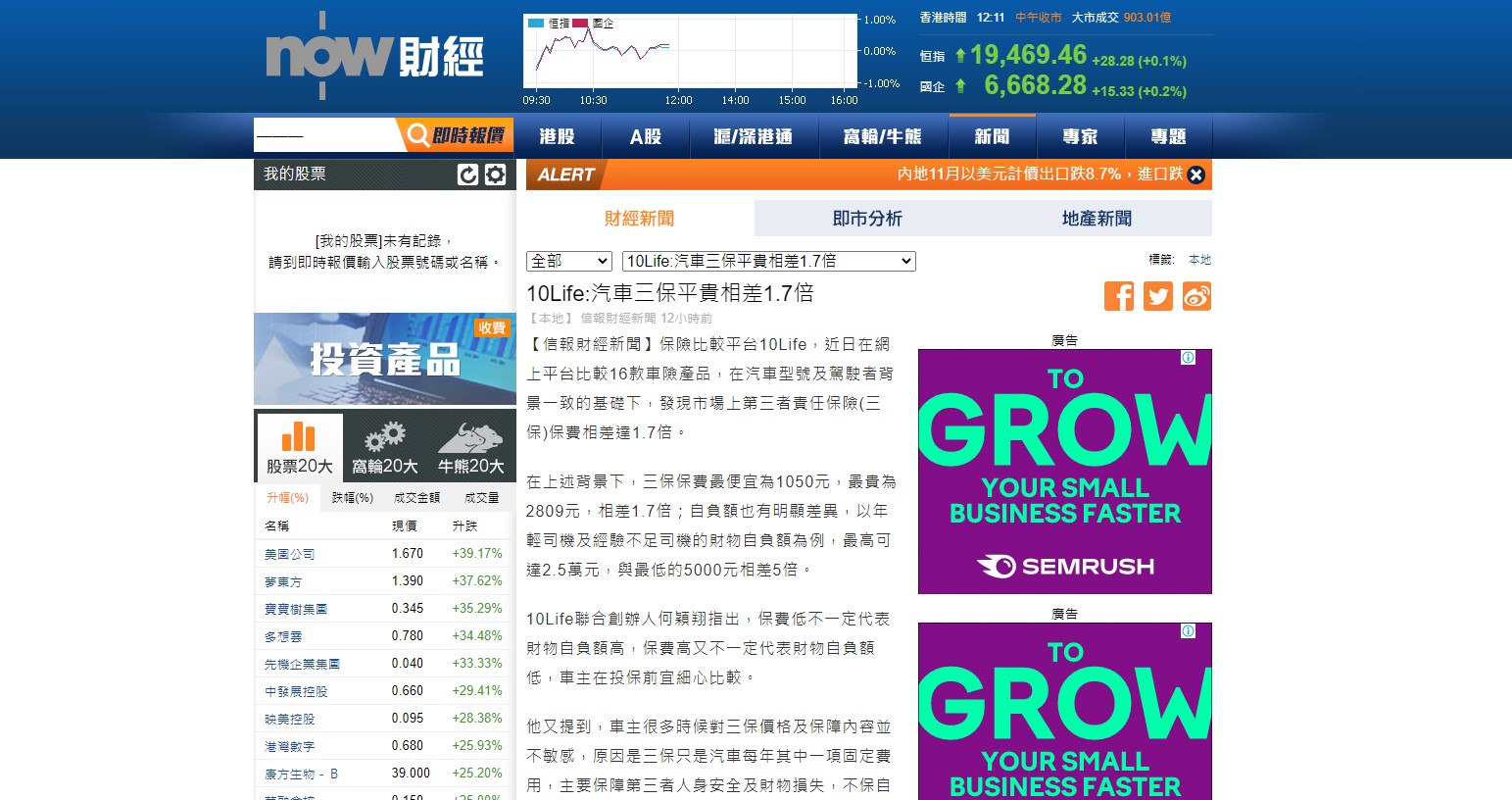Select 跌幅(%) ranking tab
The image size is (1512, 800).
(x=353, y=498)
